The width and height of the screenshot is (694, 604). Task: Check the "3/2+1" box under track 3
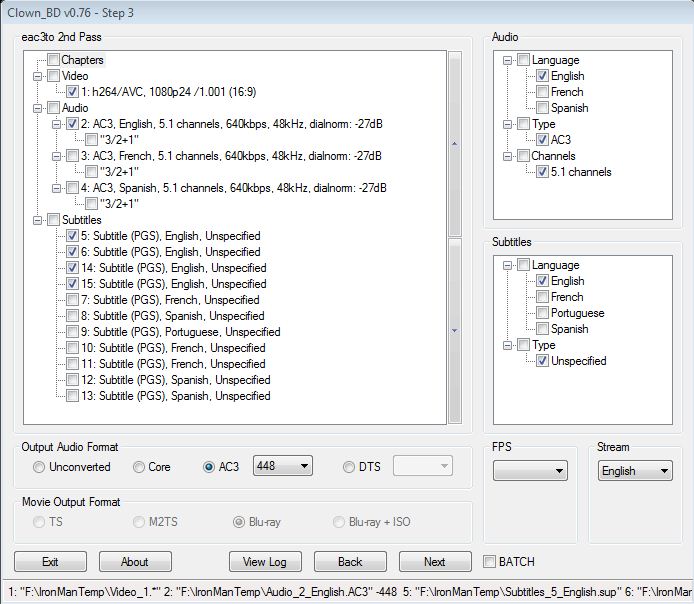(91, 172)
